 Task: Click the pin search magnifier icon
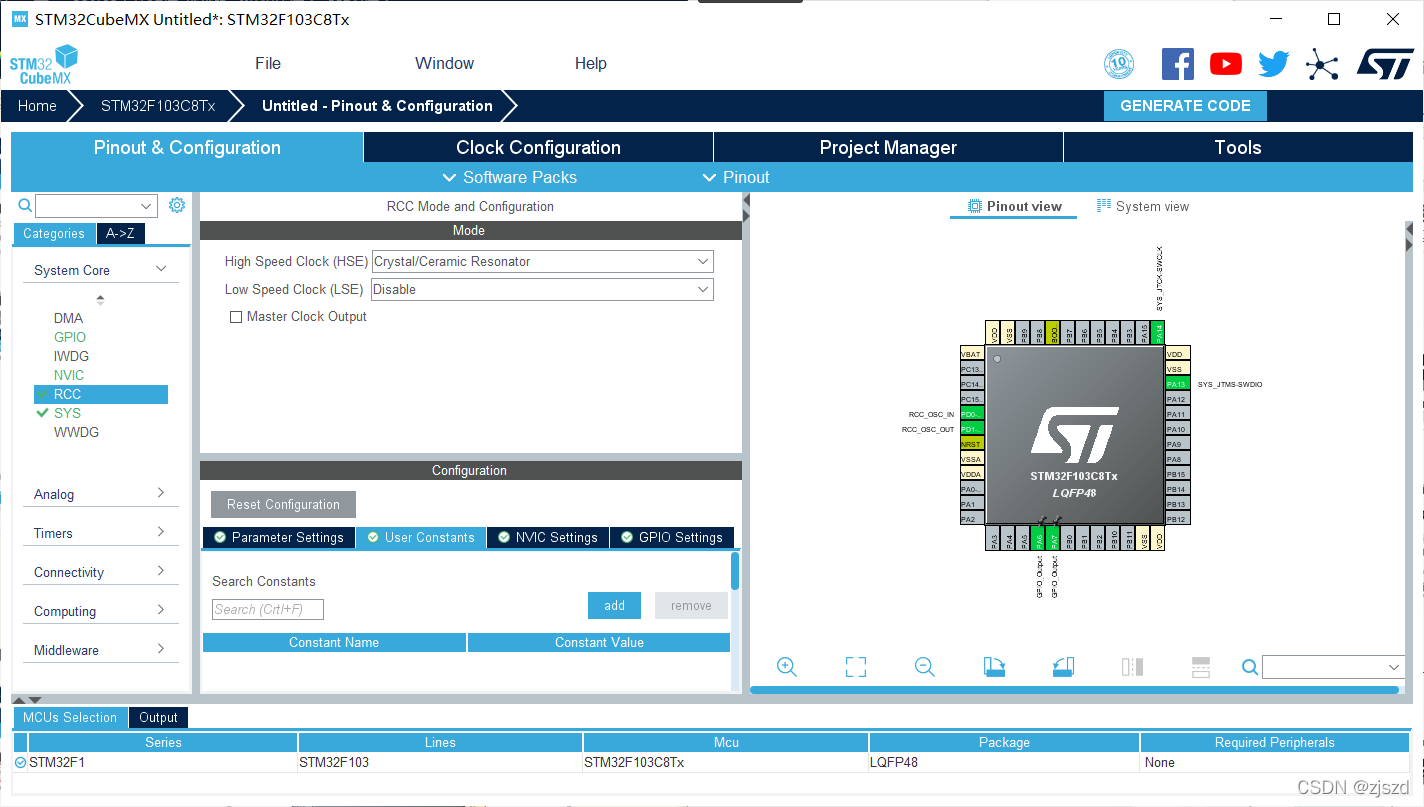coord(1250,667)
